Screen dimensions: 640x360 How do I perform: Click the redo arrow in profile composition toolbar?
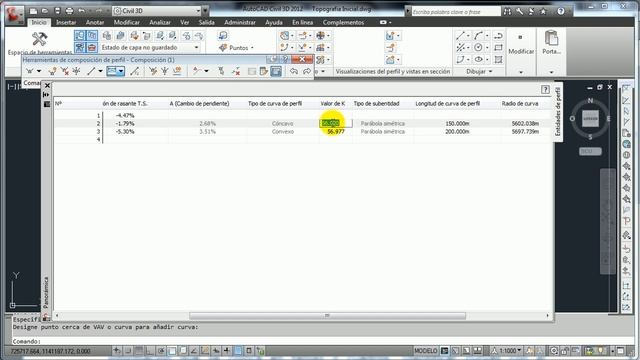click(306, 71)
